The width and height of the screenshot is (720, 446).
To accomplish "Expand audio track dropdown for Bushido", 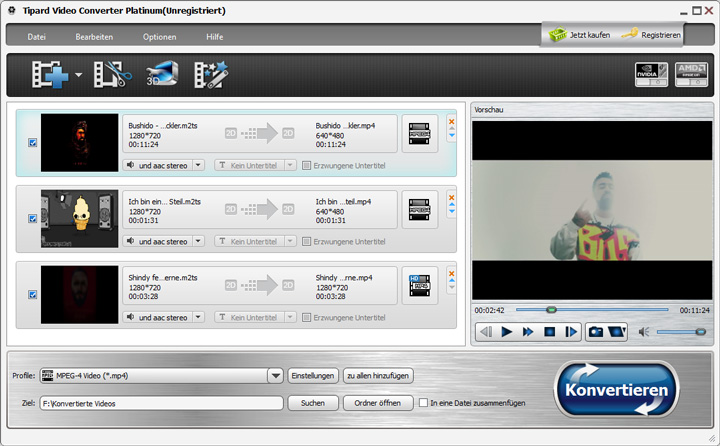I will click(x=198, y=165).
